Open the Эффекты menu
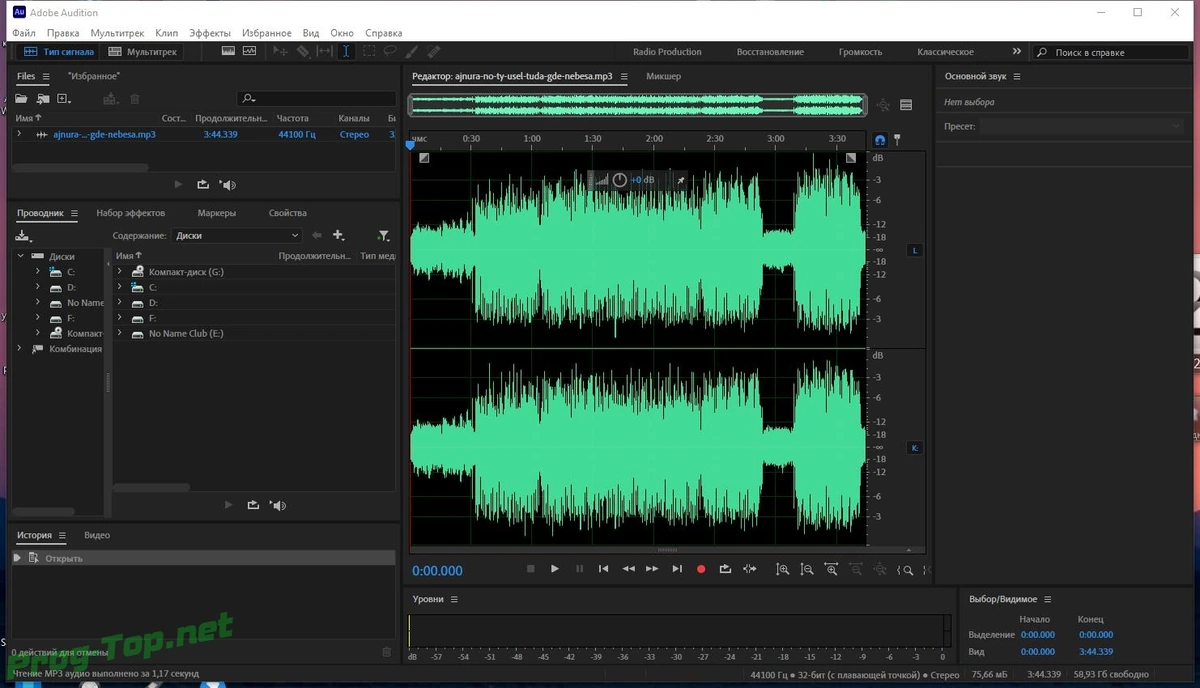This screenshot has height=688, width=1200. tap(209, 33)
